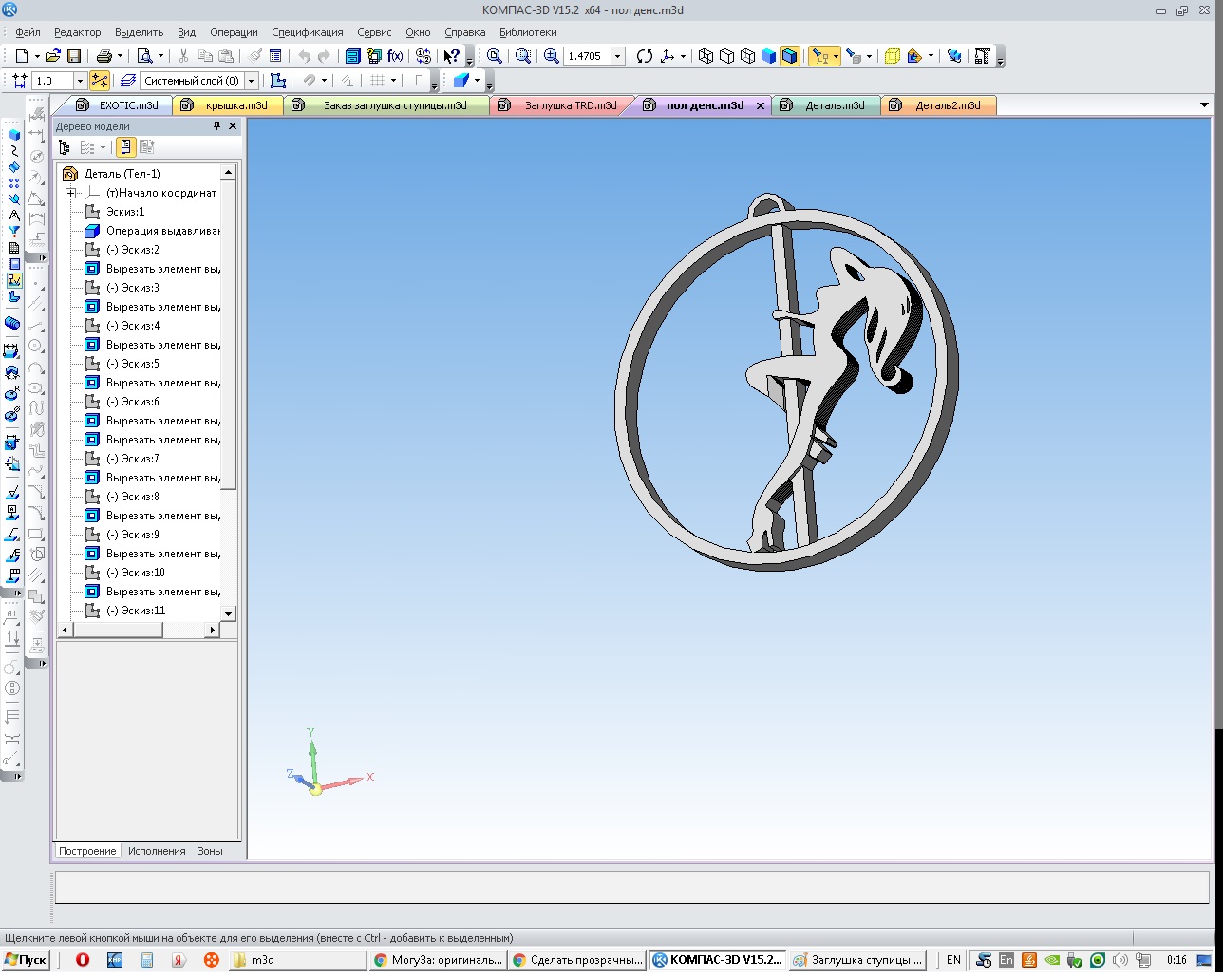Toggle the snaps button beside scale field

coord(100,81)
